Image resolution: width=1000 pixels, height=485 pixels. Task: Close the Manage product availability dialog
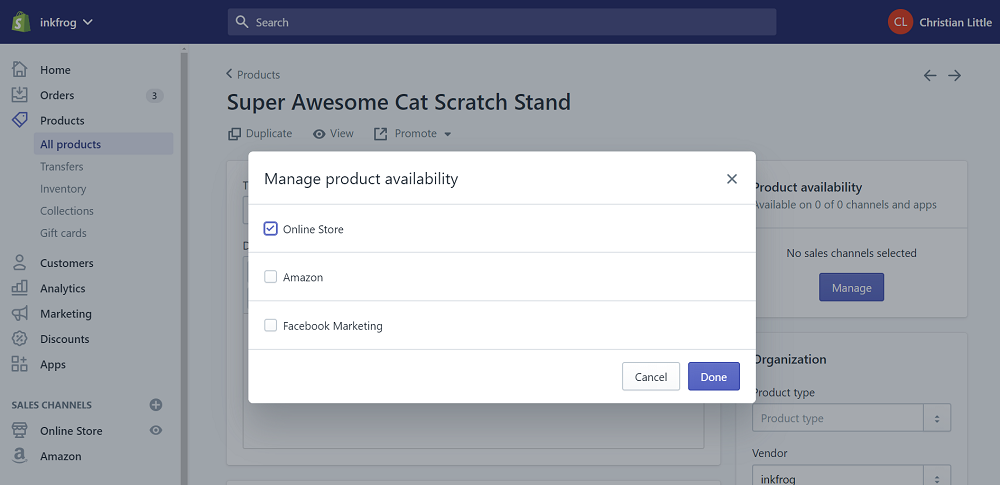coord(732,179)
